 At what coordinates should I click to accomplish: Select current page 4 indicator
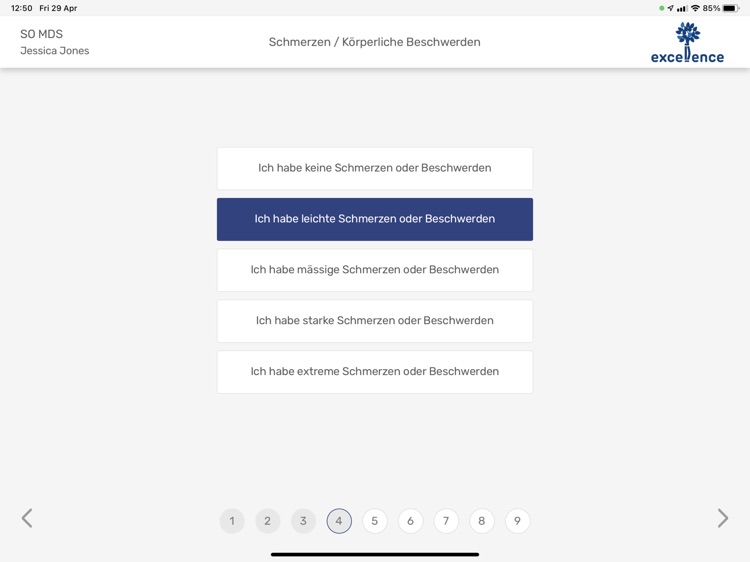(x=339, y=521)
